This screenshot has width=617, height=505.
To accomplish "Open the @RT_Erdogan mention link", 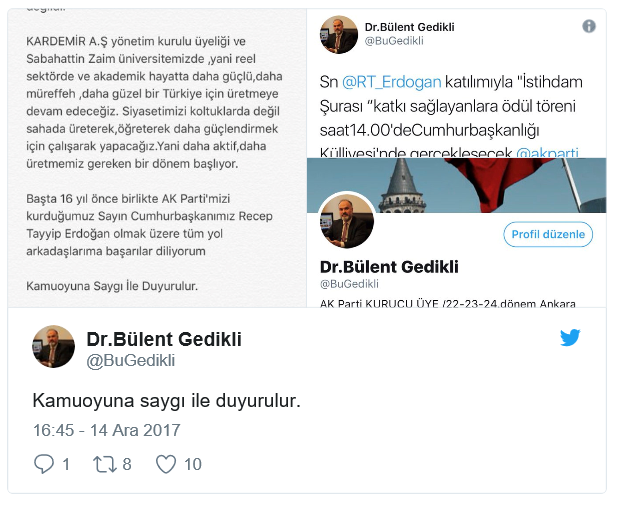I will [391, 82].
